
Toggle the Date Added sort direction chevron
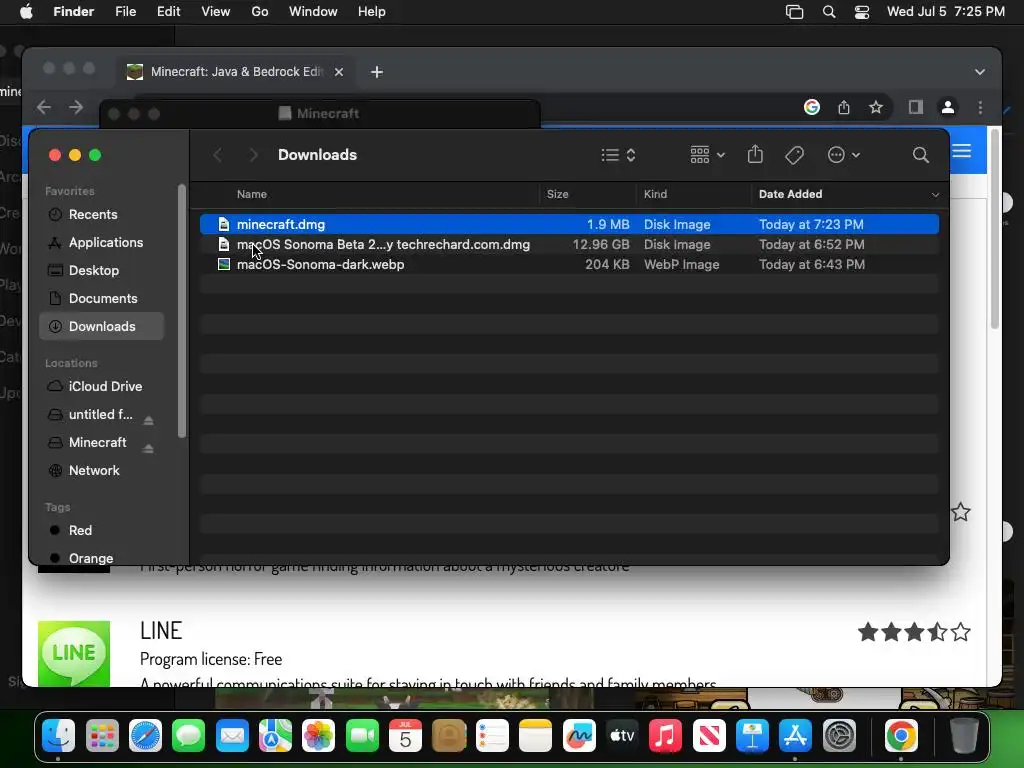click(935, 195)
